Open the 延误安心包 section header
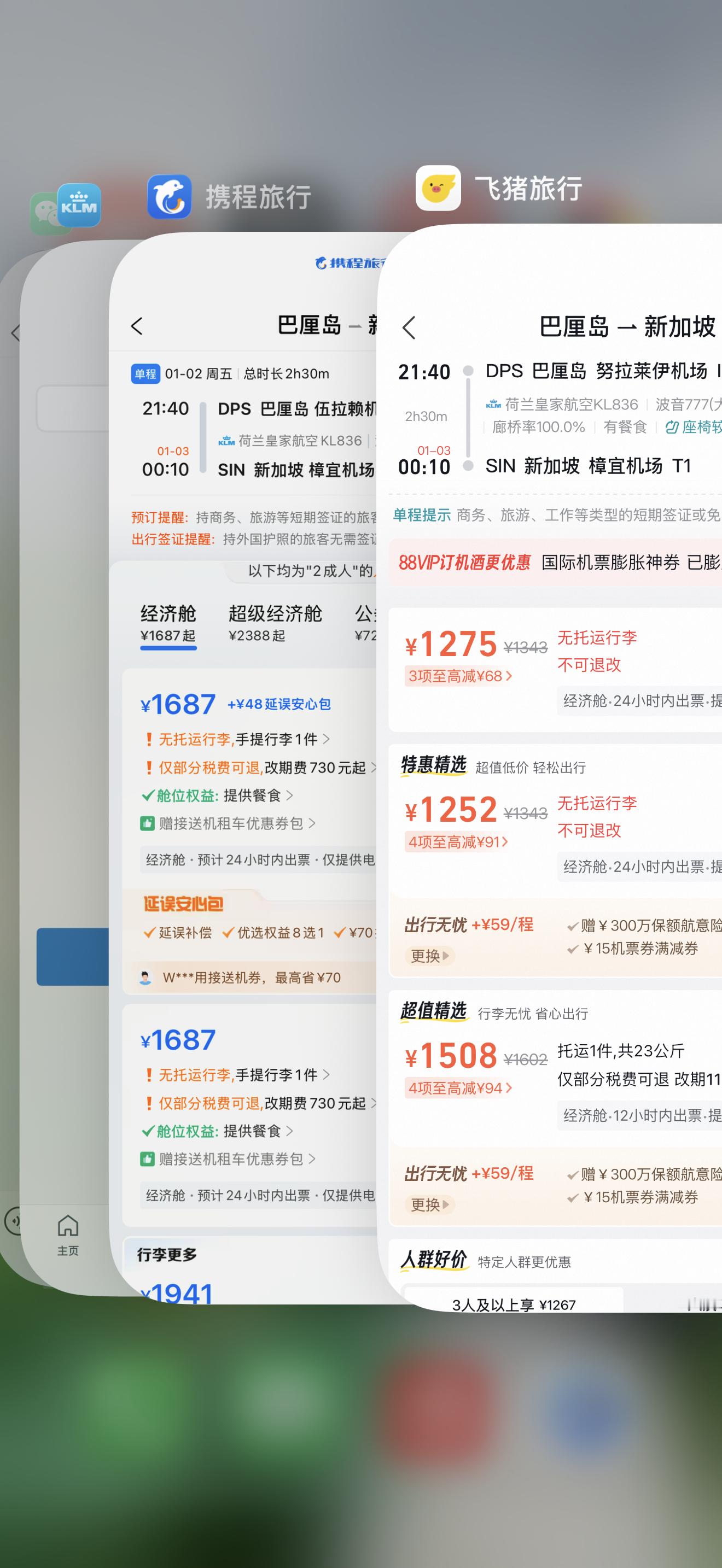Image resolution: width=722 pixels, height=1568 pixels. pos(183,904)
